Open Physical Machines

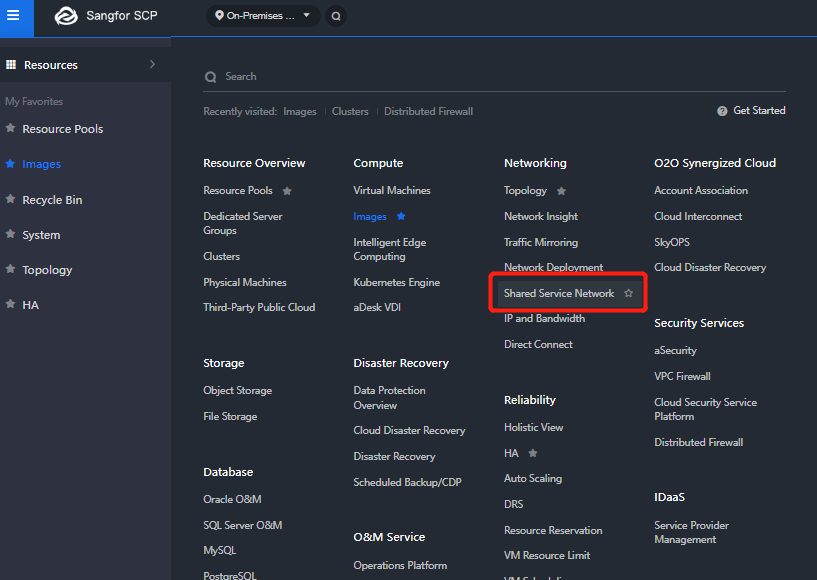(x=245, y=282)
